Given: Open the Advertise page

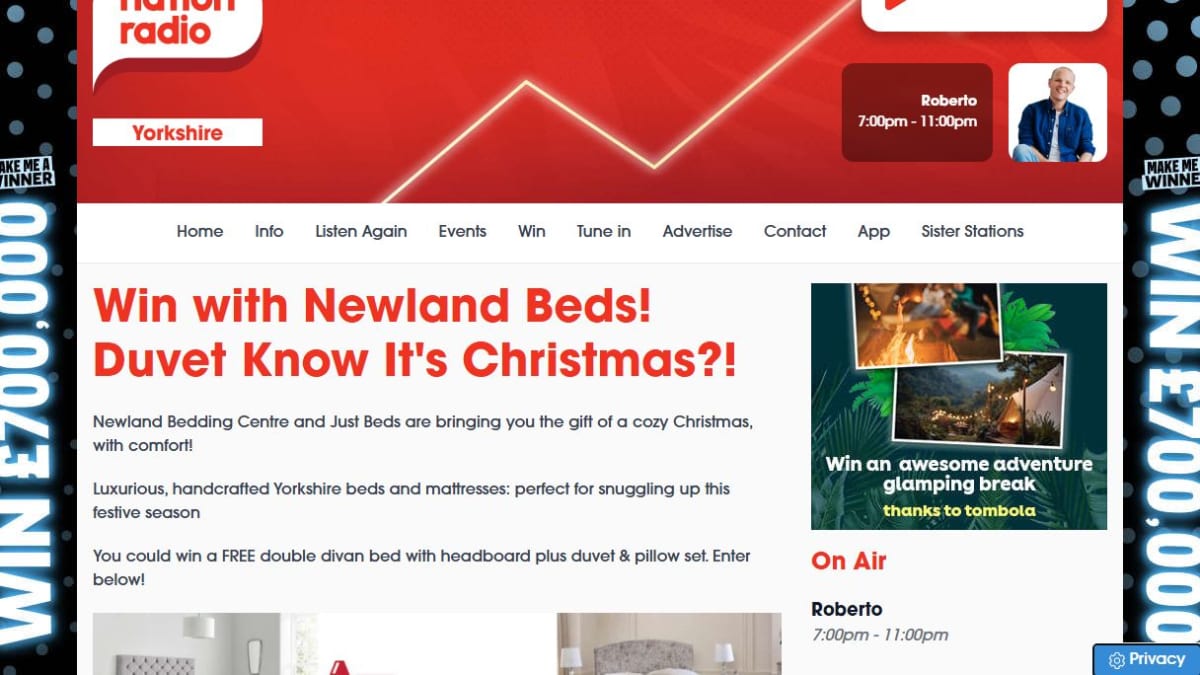Looking at the screenshot, I should 697,231.
